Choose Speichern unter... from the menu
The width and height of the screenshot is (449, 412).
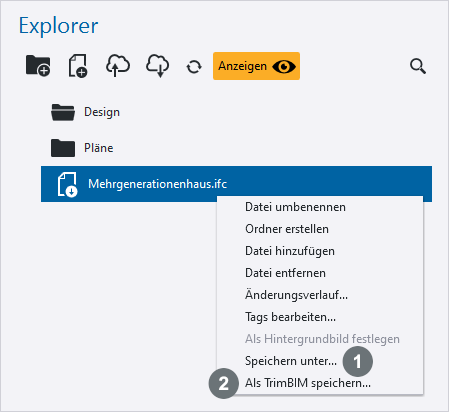pyautogui.click(x=291, y=361)
